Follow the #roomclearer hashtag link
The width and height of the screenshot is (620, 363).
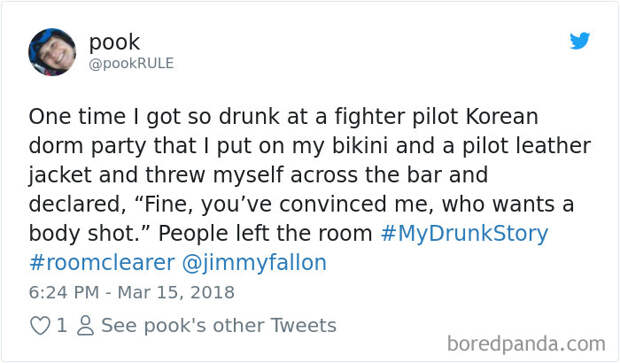coord(102,263)
